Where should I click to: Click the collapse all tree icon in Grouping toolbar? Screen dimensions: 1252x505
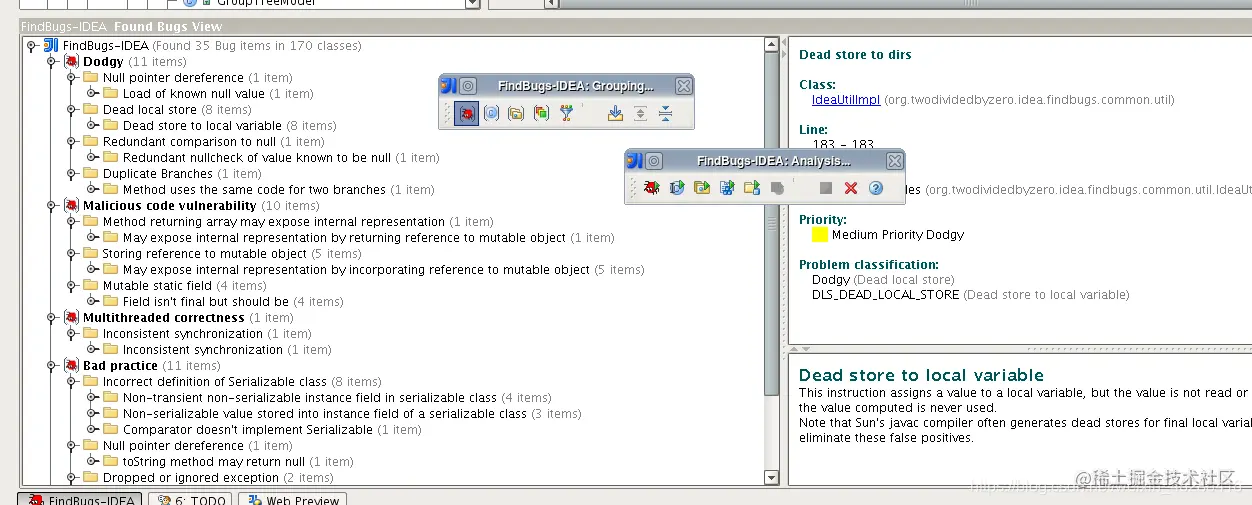pos(666,113)
